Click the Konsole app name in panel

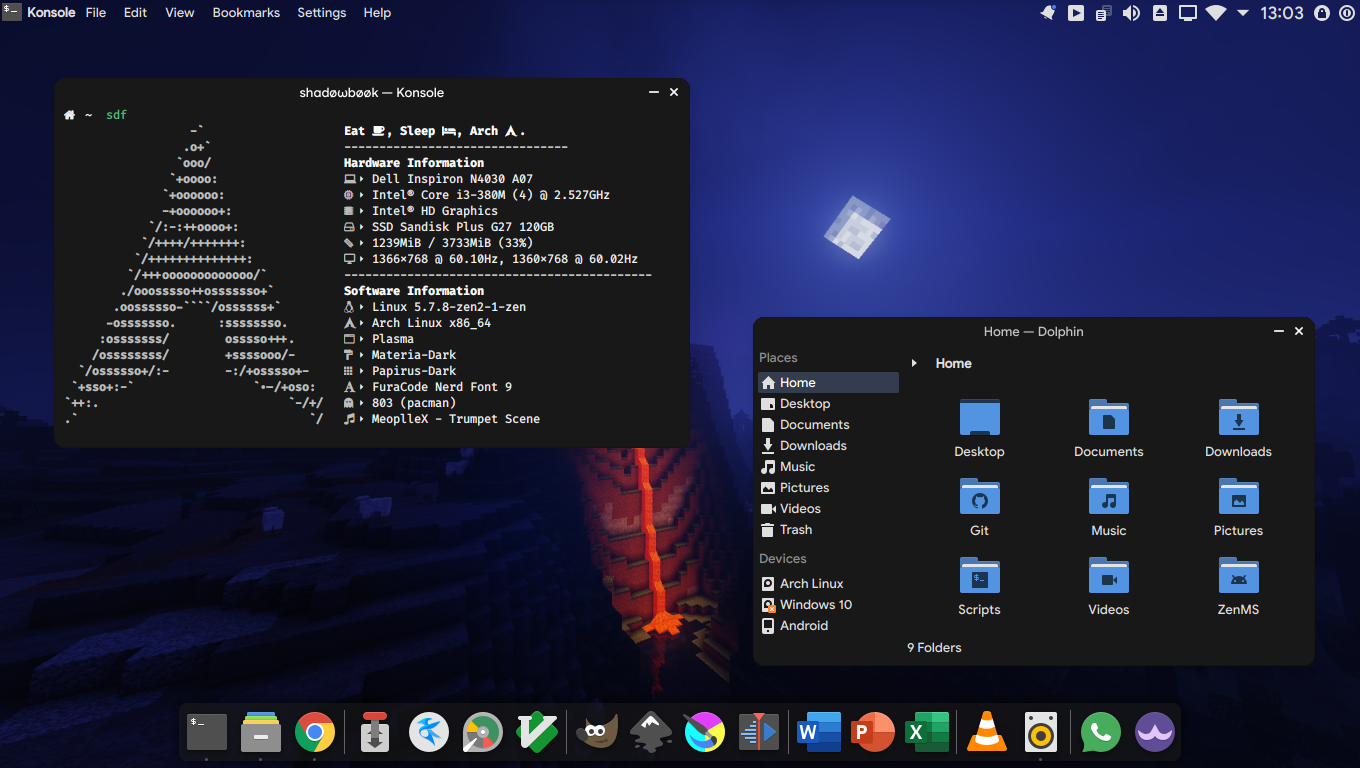pyautogui.click(x=50, y=13)
